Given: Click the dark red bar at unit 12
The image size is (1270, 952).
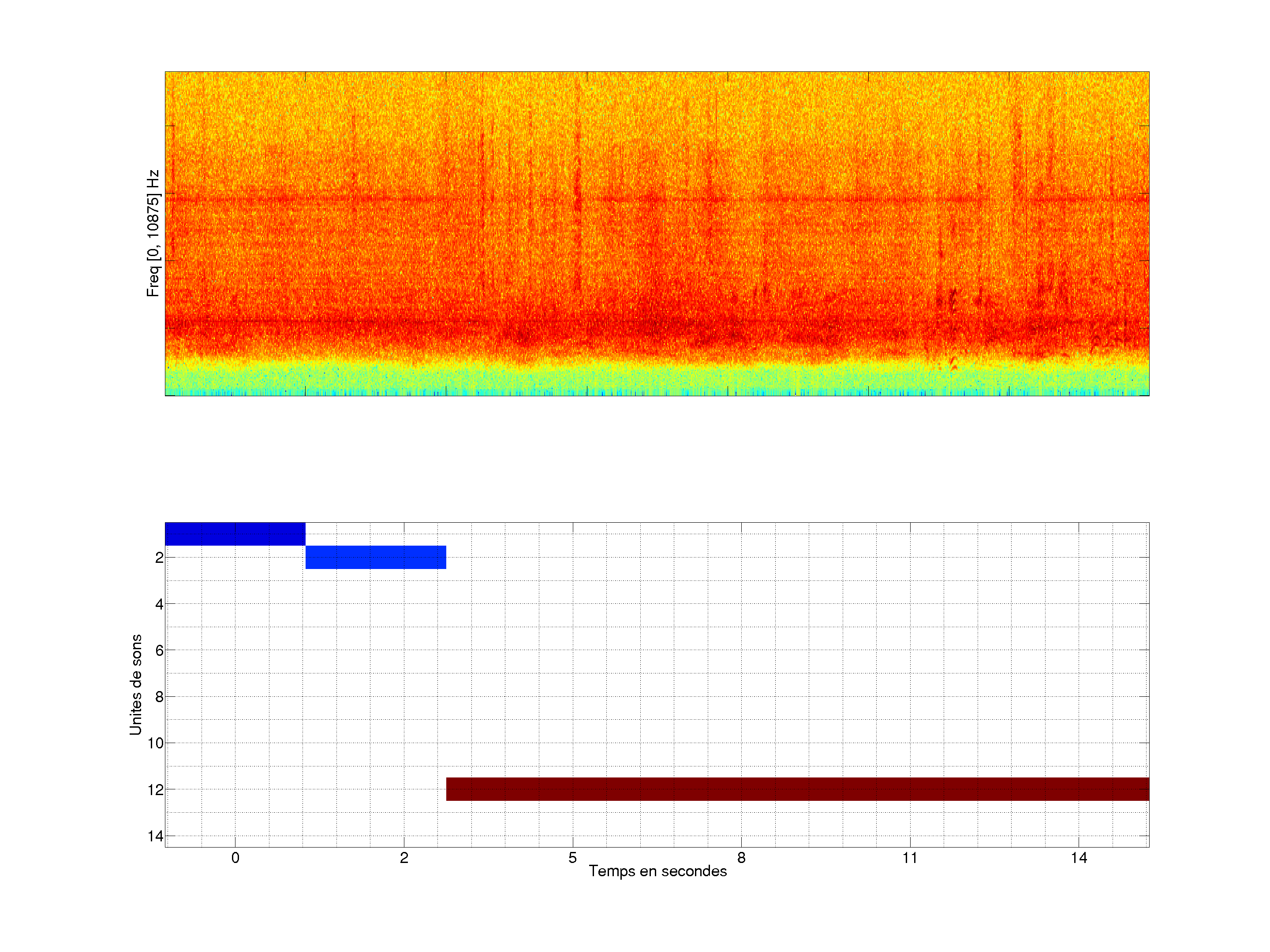Looking at the screenshot, I should (797, 789).
